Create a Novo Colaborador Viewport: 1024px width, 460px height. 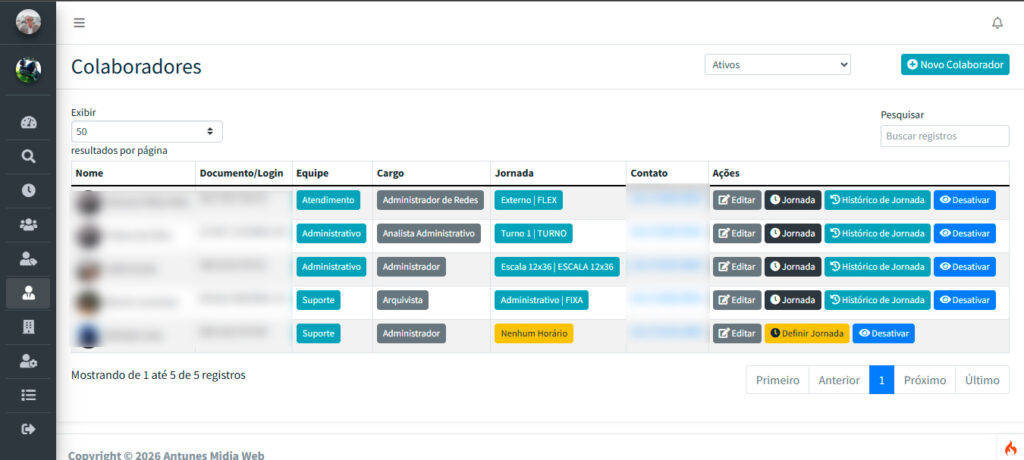tap(955, 65)
